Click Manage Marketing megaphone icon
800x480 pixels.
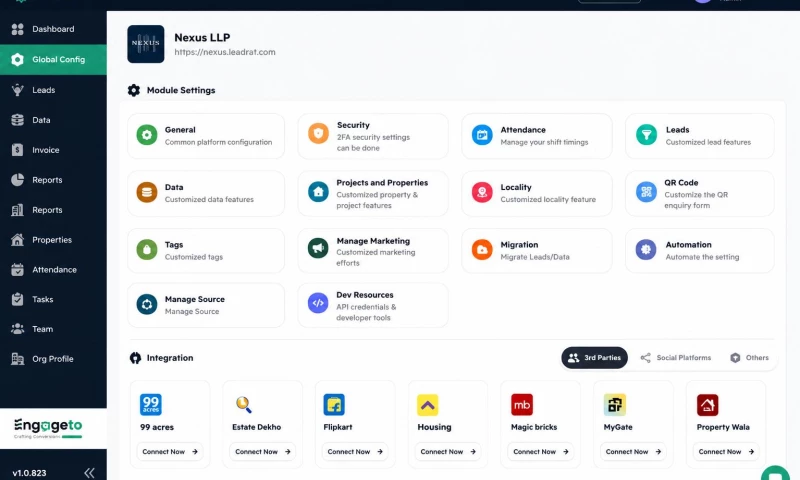tap(318, 248)
